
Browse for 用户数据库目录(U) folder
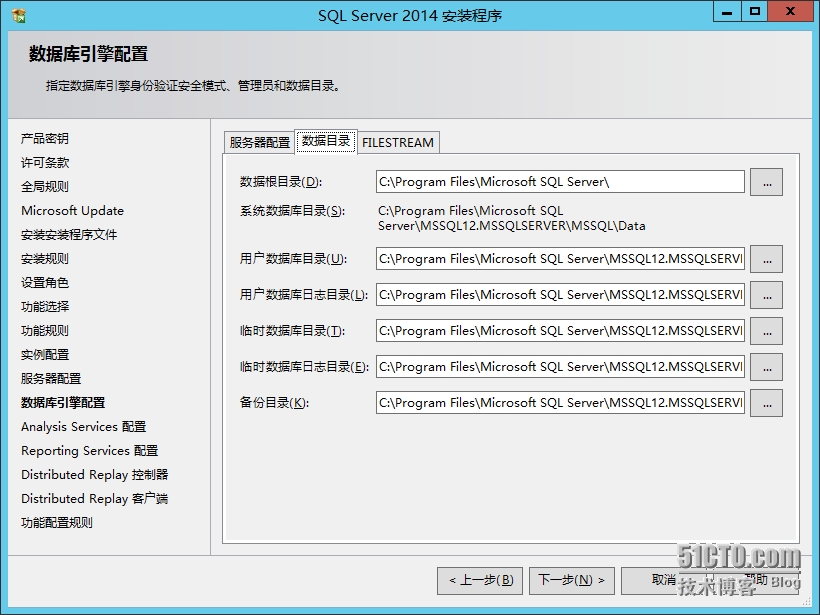click(x=766, y=259)
